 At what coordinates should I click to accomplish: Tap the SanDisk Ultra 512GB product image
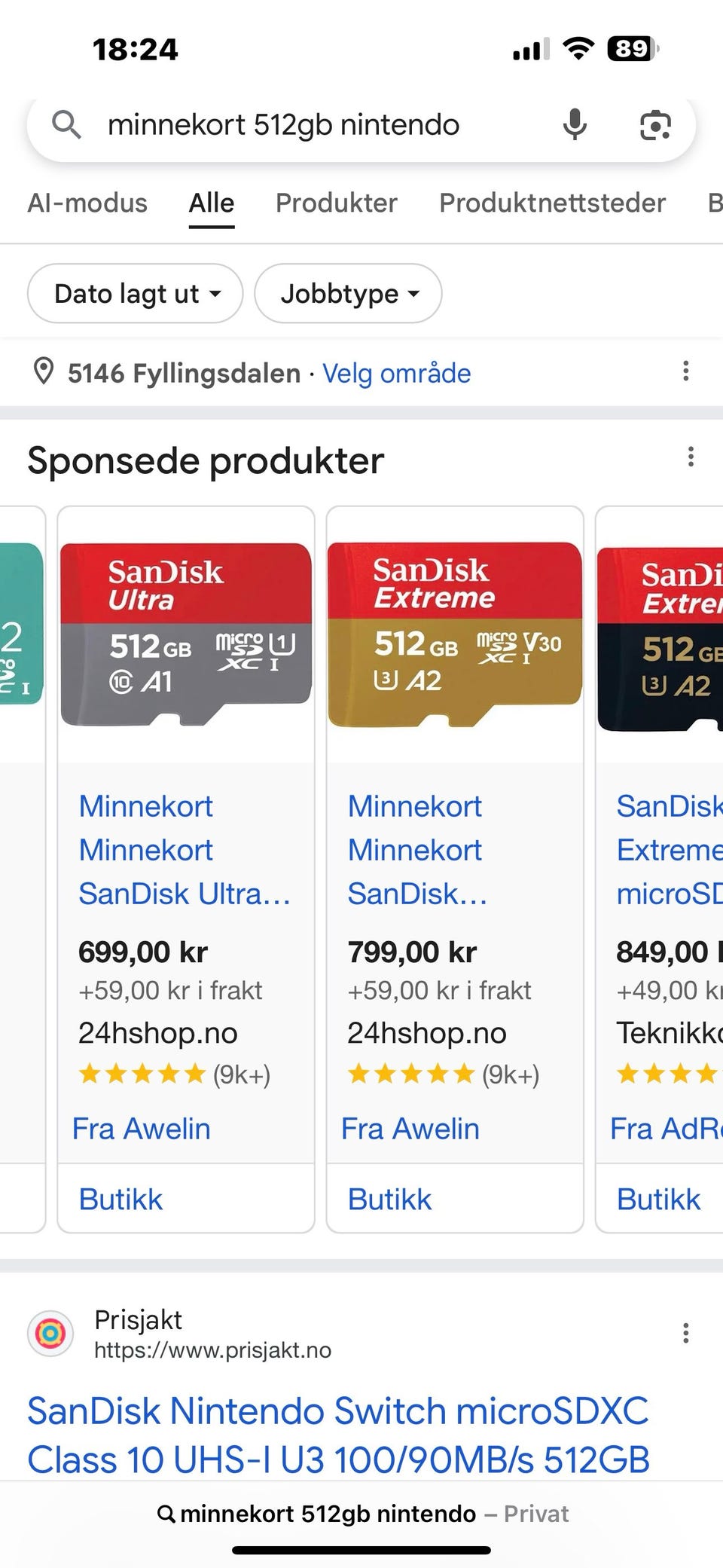click(185, 634)
